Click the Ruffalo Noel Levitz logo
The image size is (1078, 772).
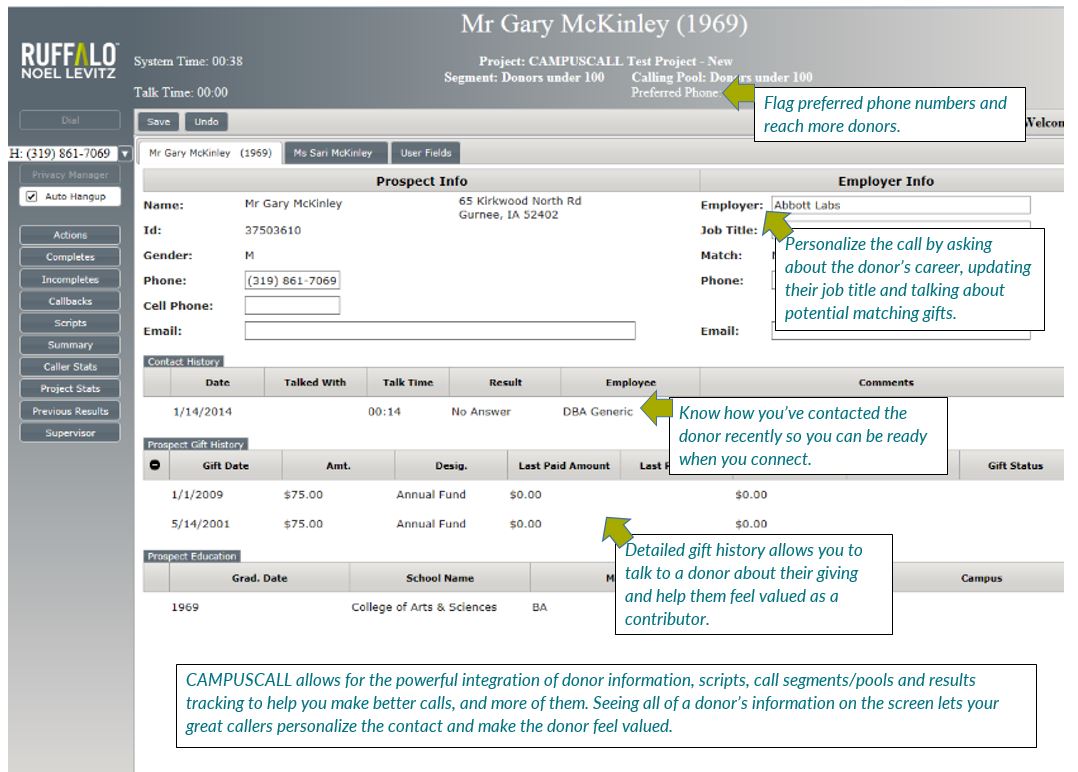point(69,60)
